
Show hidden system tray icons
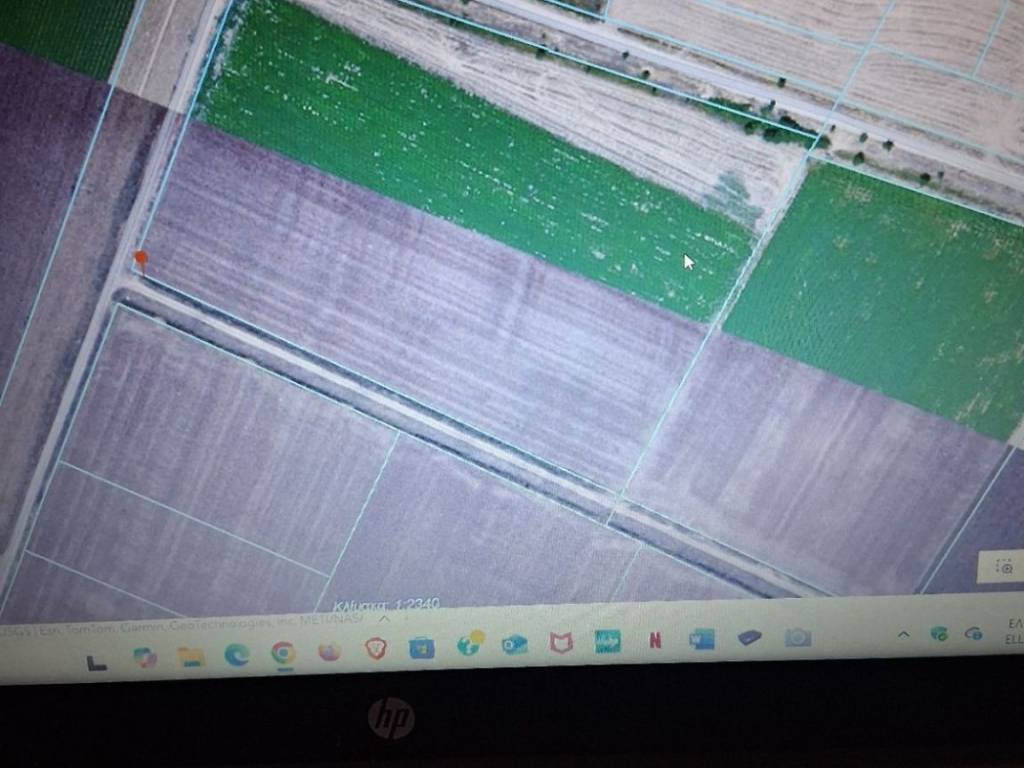pyautogui.click(x=903, y=634)
